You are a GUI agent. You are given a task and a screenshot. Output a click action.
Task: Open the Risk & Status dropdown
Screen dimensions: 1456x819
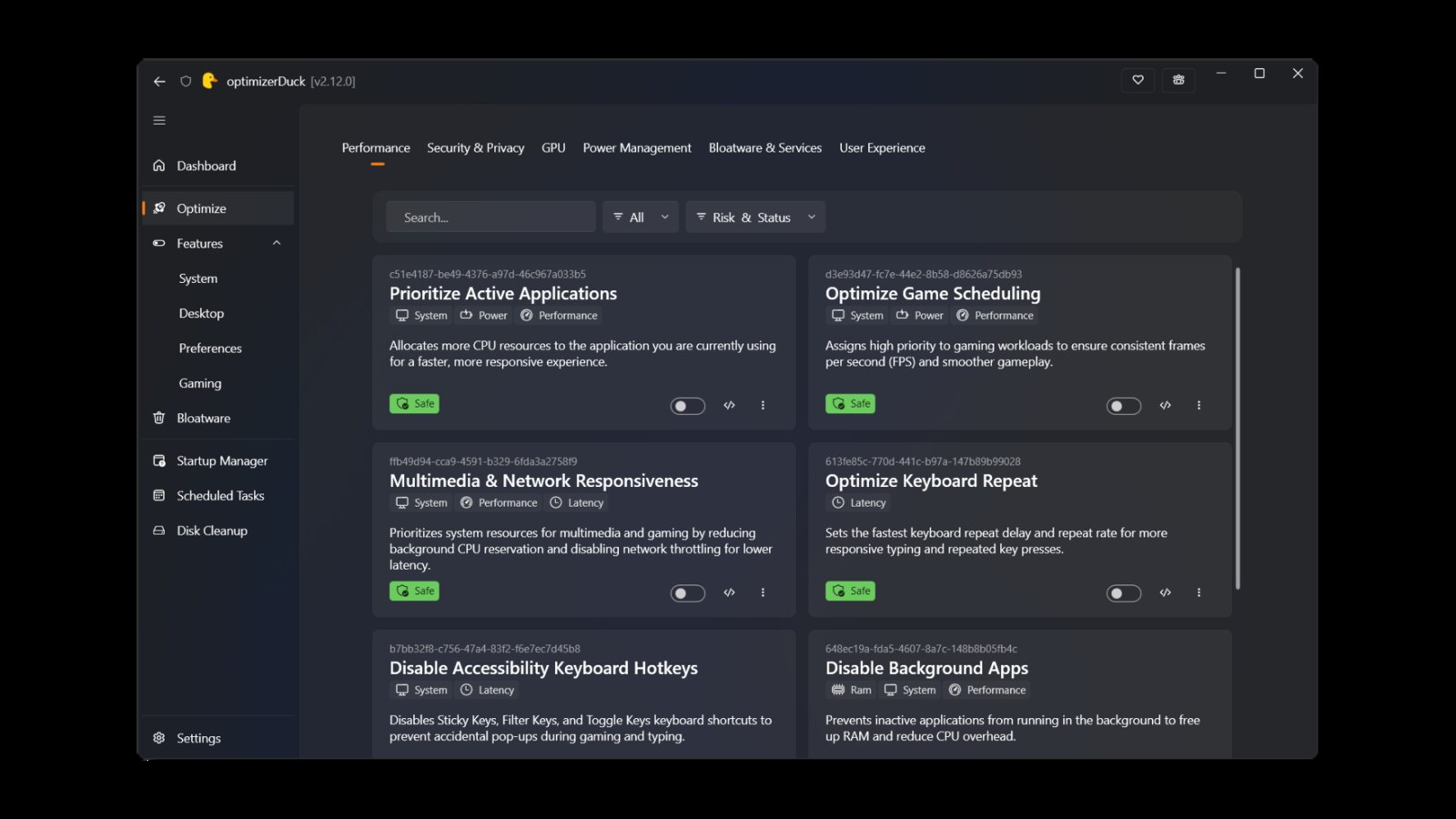(x=755, y=217)
